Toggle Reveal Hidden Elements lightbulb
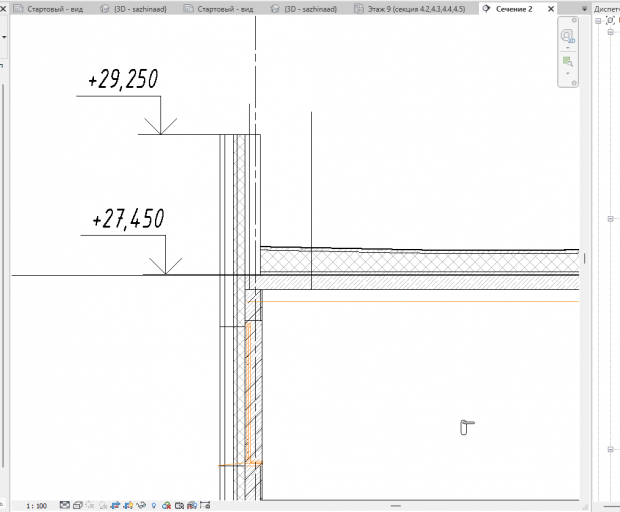Screen dimensions: 620x512 point(154,505)
